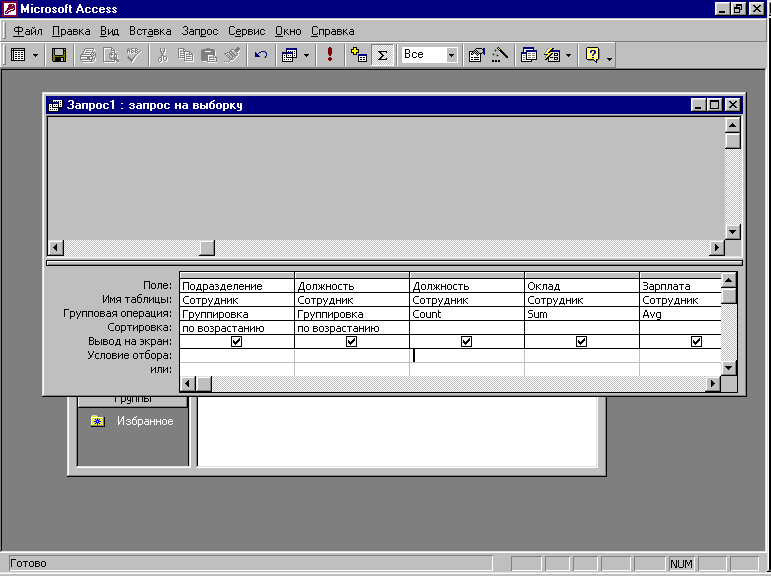Click the View (datasheet) toolbar icon

[18, 55]
